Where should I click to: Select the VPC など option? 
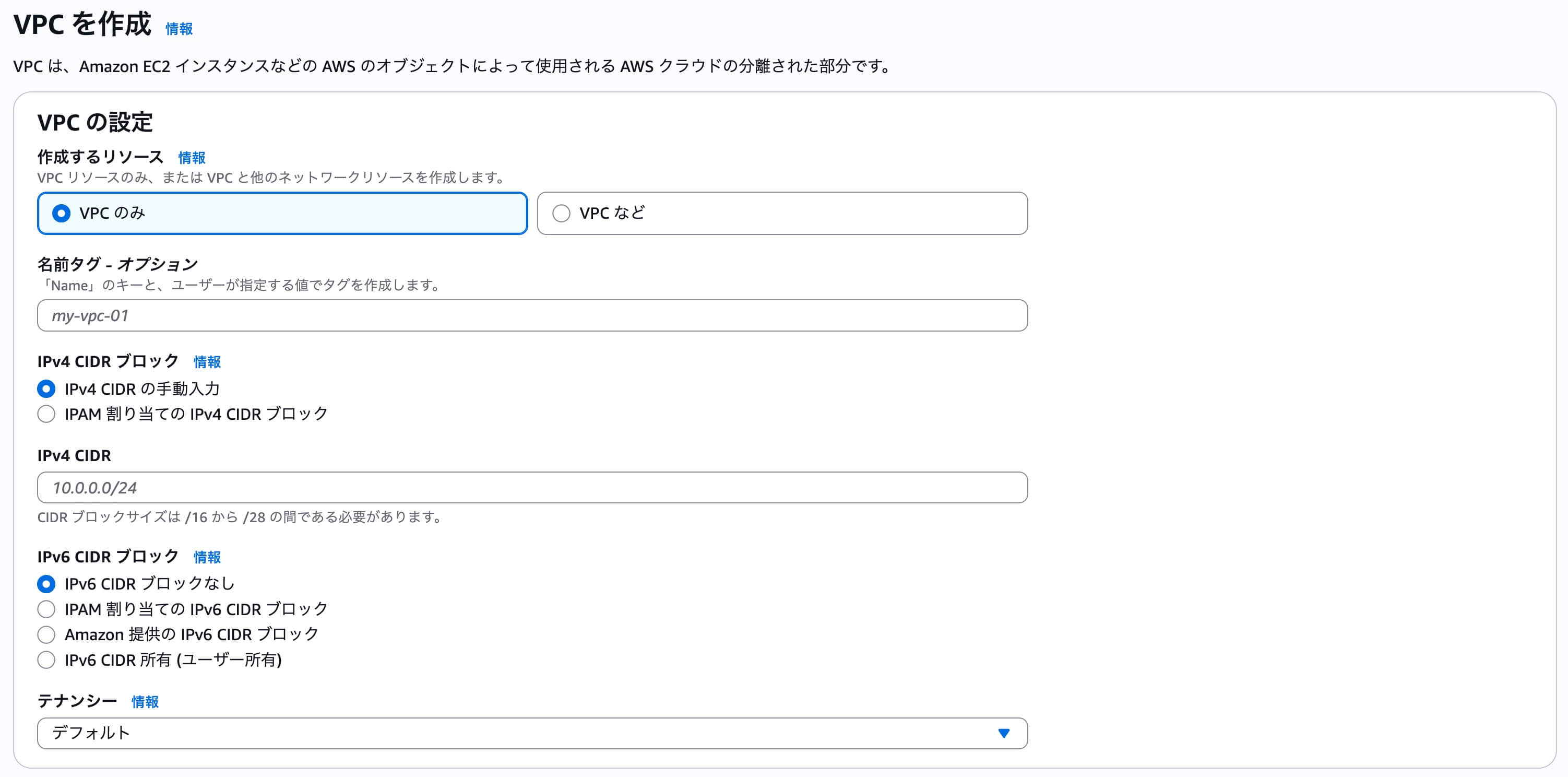point(562,213)
